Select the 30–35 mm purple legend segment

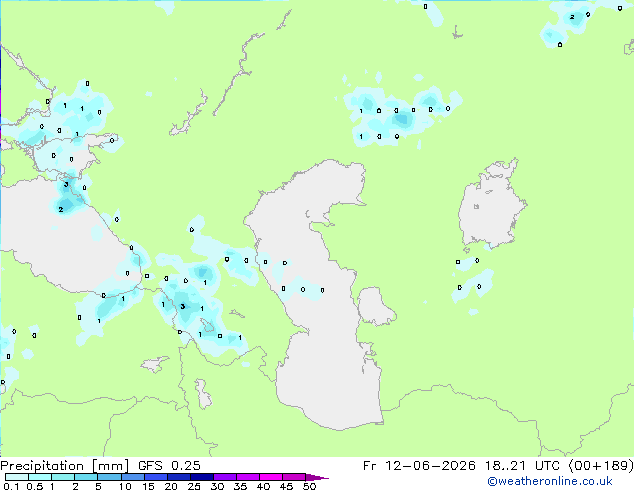point(224,477)
